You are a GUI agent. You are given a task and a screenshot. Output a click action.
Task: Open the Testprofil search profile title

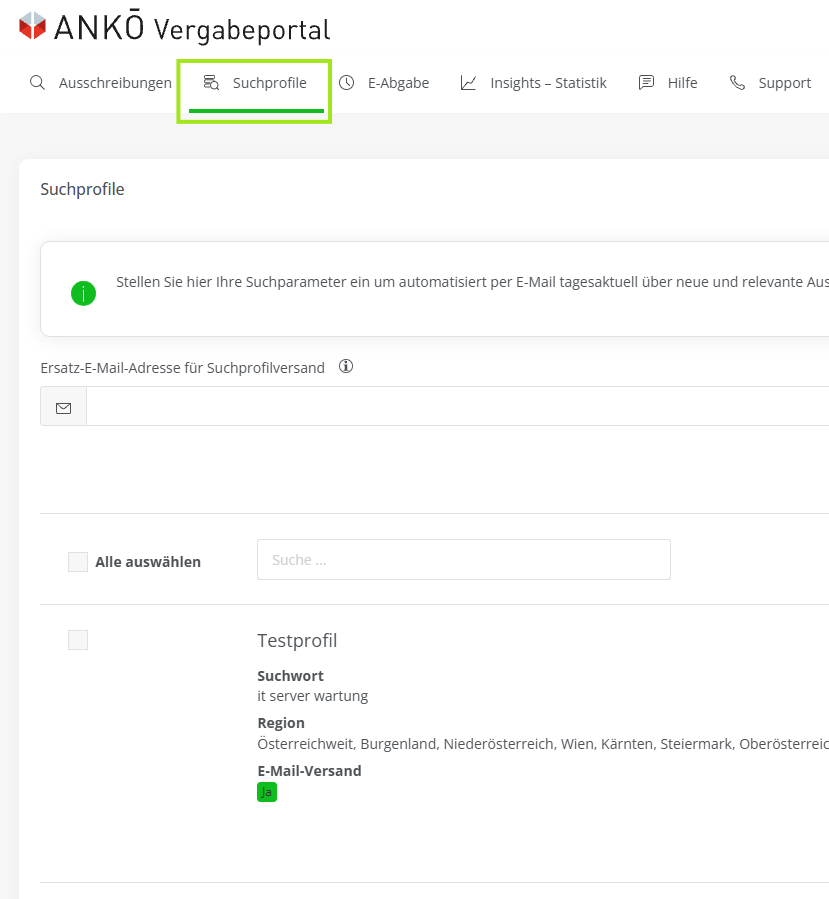point(297,640)
